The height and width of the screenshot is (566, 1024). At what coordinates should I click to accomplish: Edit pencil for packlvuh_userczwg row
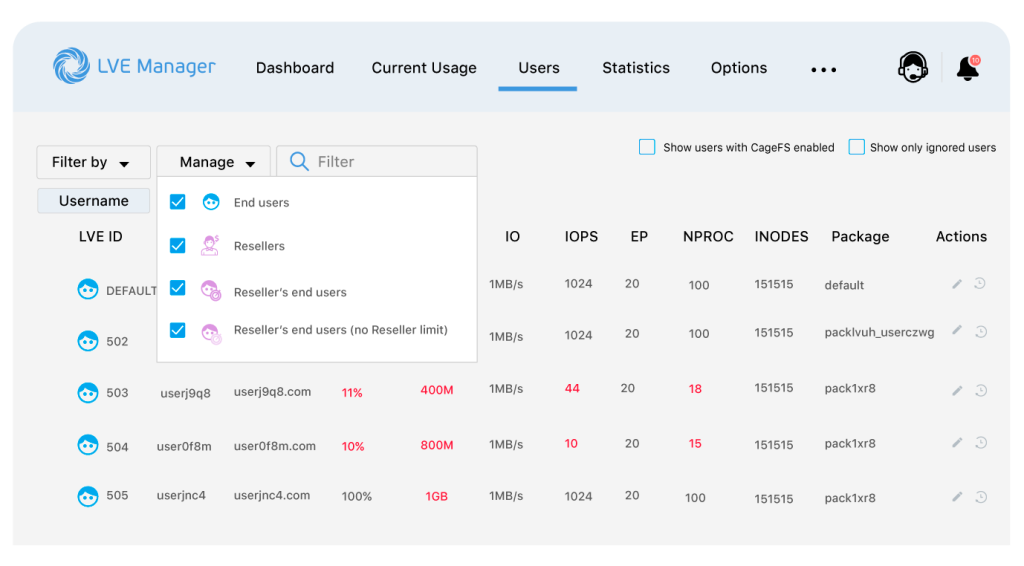click(957, 330)
